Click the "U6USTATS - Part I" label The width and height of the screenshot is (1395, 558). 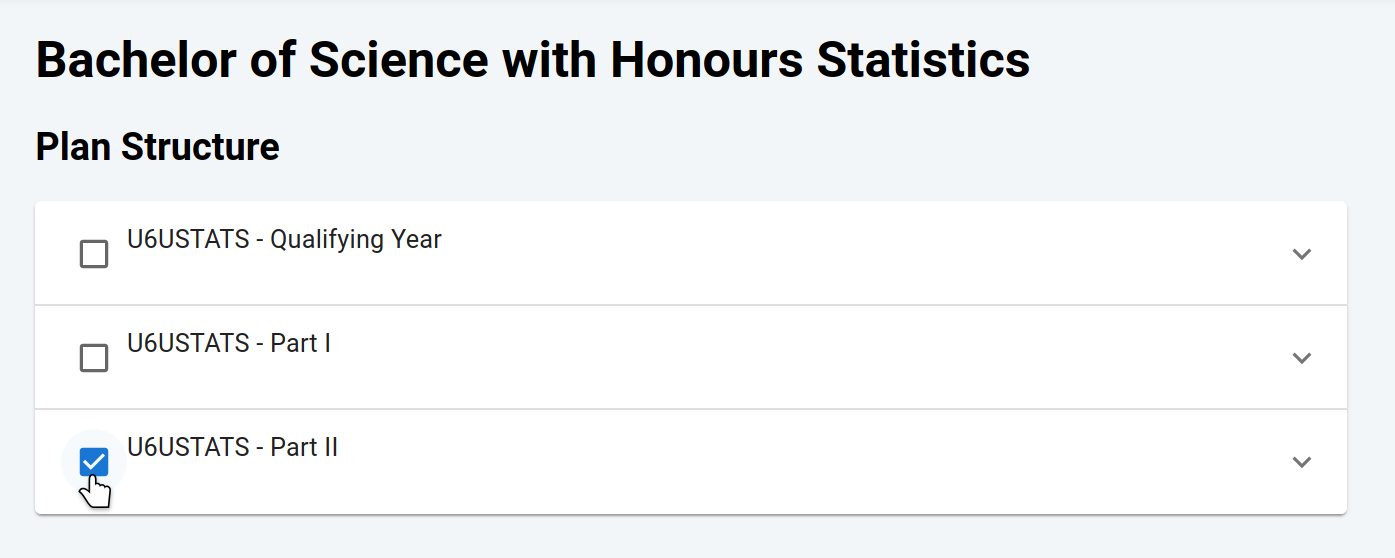click(x=229, y=344)
